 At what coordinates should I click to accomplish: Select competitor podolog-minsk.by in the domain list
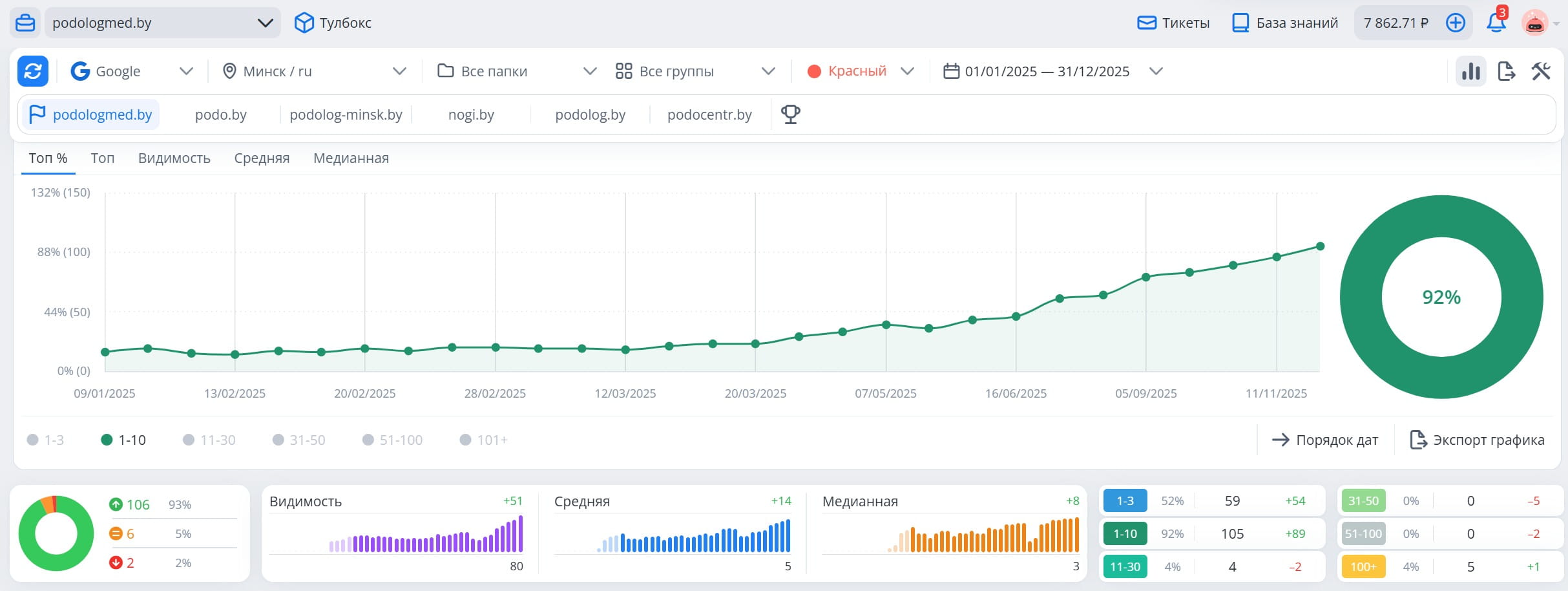pos(346,115)
